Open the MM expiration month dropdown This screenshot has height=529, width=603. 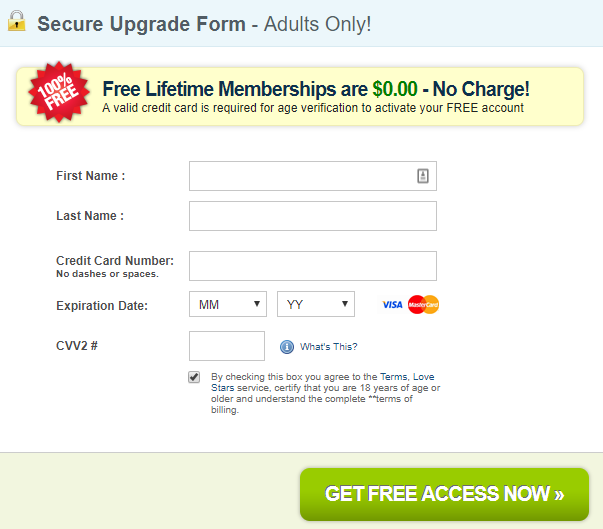click(x=228, y=304)
